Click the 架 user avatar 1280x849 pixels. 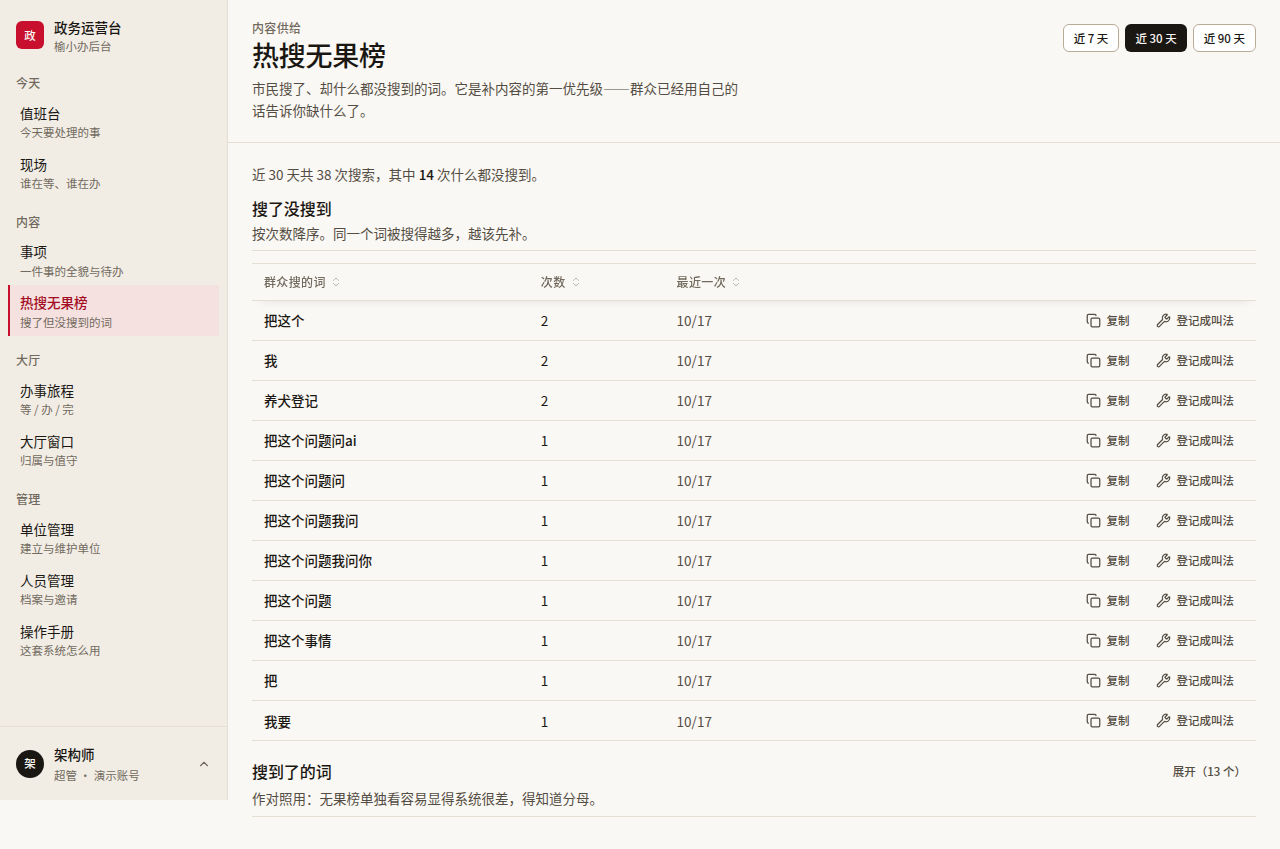click(30, 764)
